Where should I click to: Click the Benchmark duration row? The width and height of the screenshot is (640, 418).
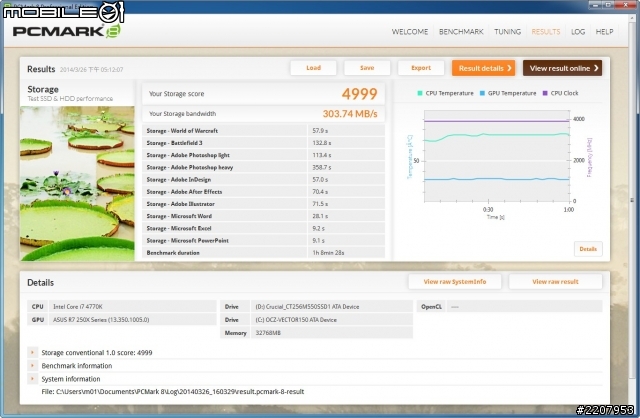[x=264, y=253]
